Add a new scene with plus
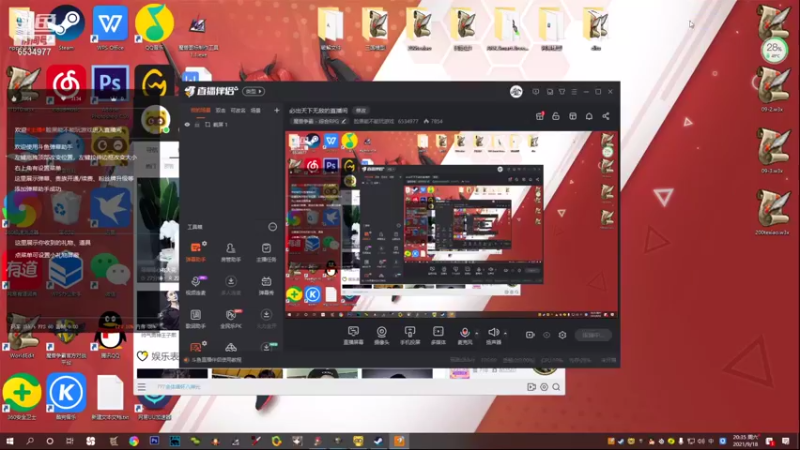The width and height of the screenshot is (800, 450). [277, 110]
